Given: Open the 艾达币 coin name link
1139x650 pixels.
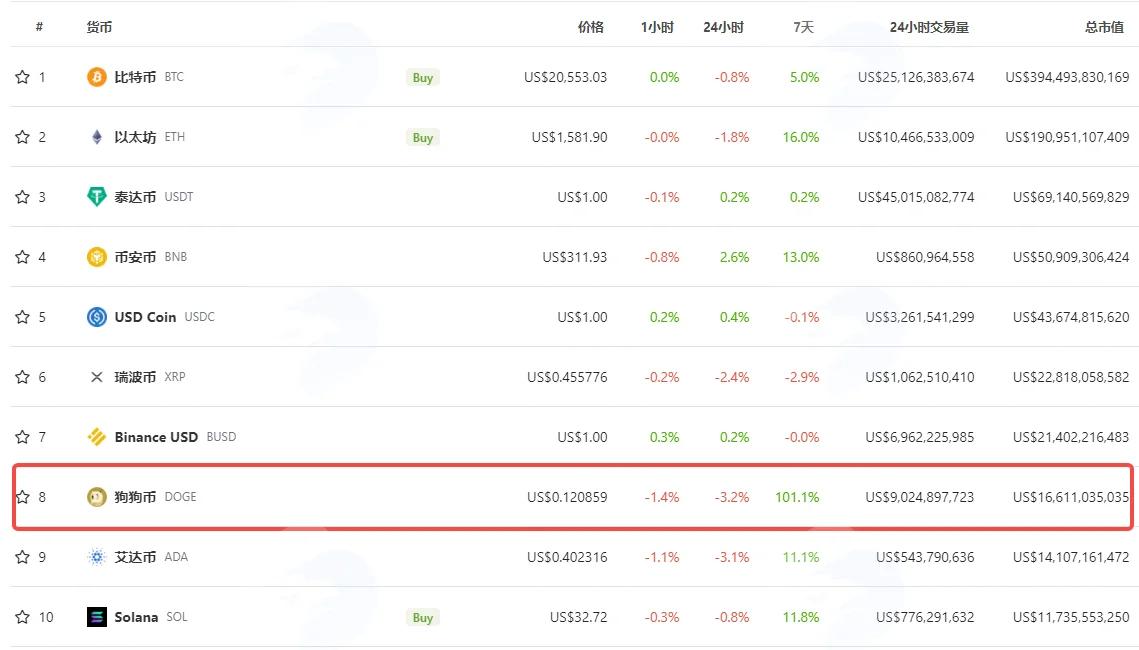Looking at the screenshot, I should pyautogui.click(x=135, y=557).
